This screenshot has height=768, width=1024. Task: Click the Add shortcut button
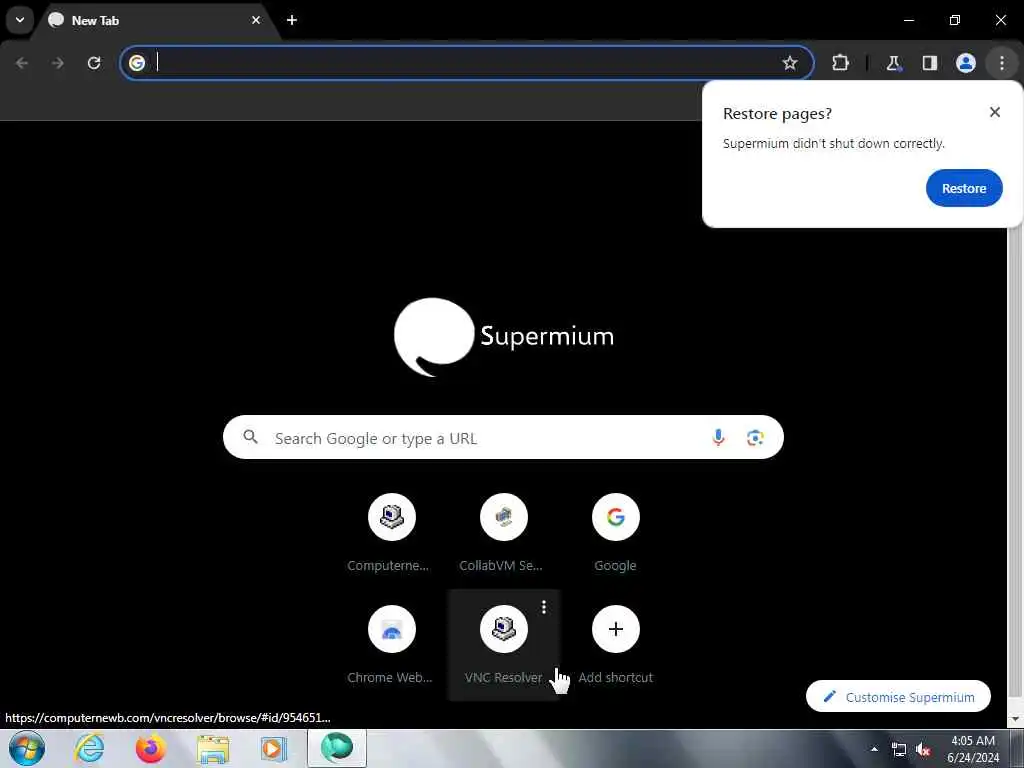(615, 645)
